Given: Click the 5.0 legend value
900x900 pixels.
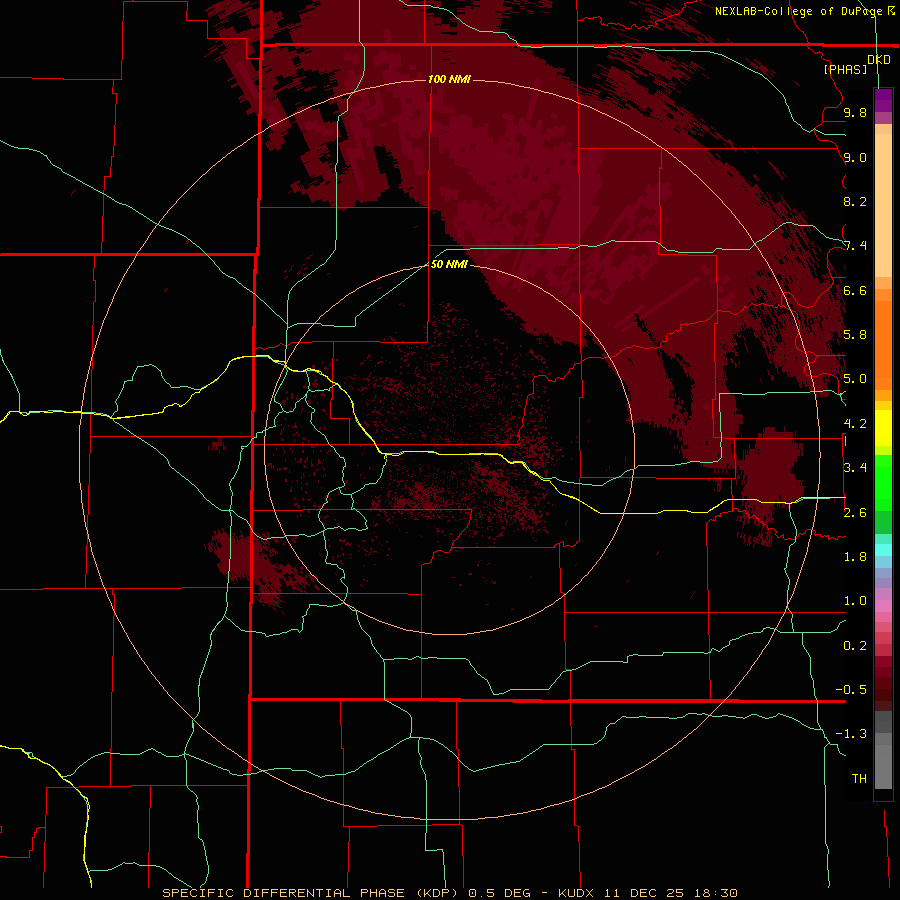Looking at the screenshot, I should pos(855,379).
